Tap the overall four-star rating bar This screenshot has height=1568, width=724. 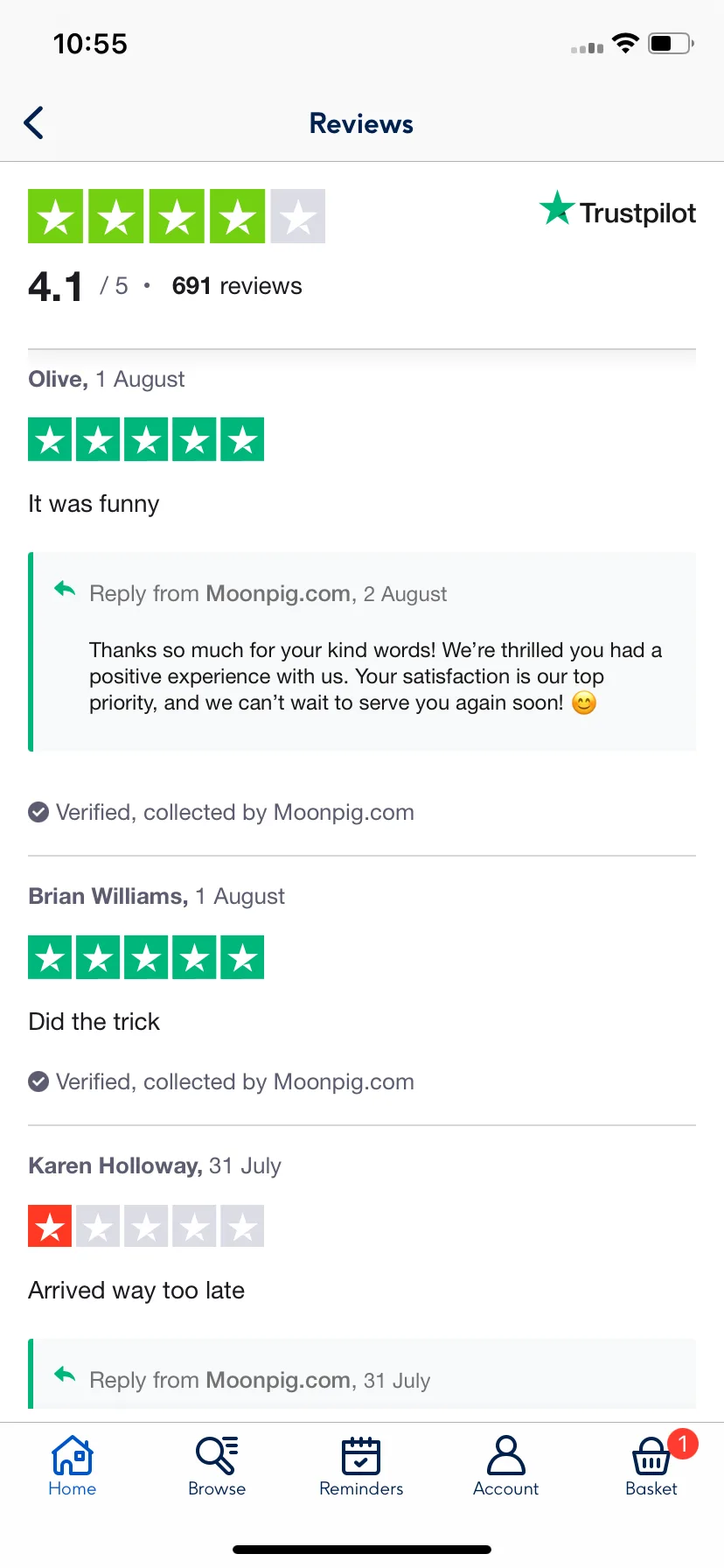177,216
